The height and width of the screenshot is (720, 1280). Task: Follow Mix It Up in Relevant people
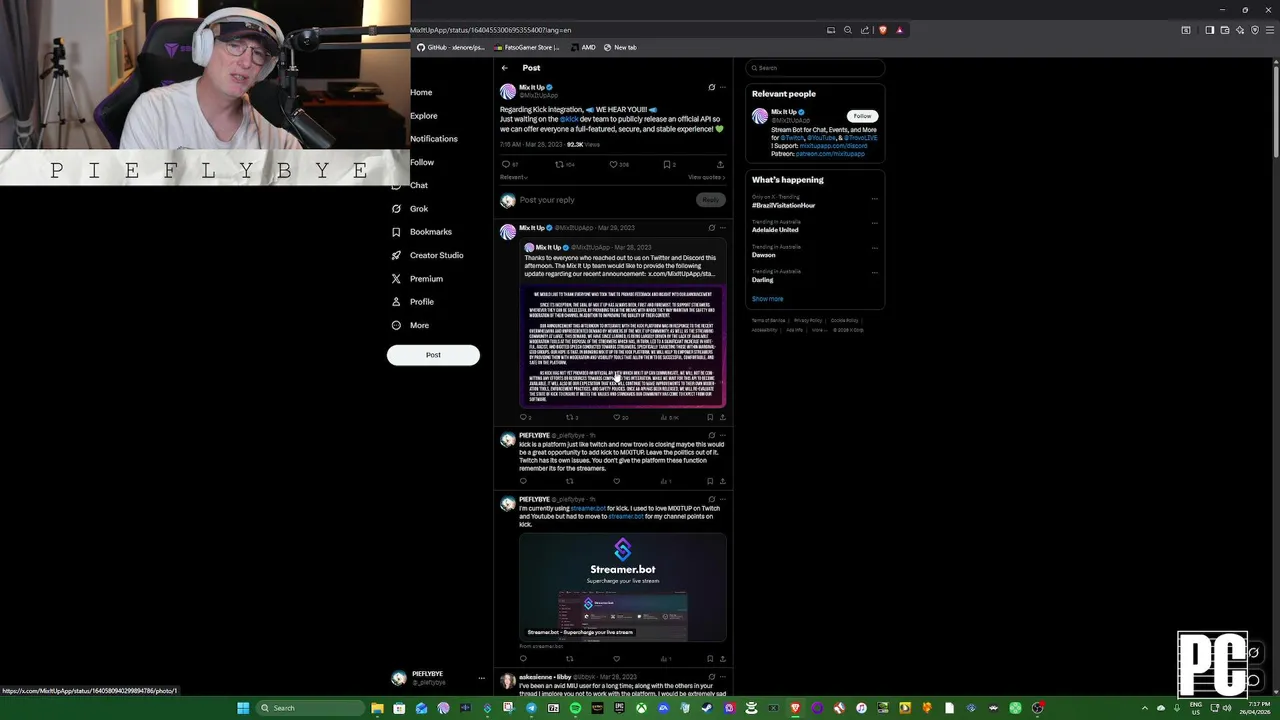point(862,116)
